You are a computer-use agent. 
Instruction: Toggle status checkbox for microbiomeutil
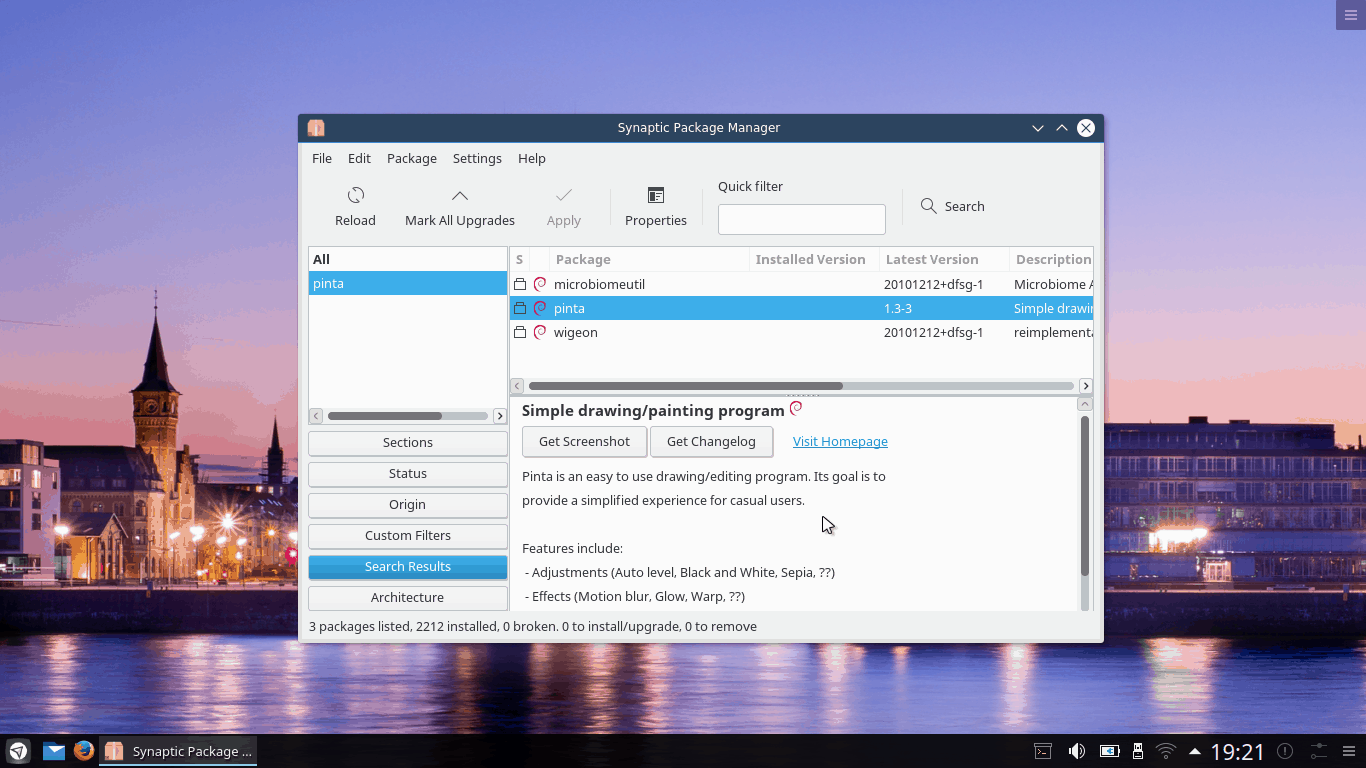click(520, 284)
